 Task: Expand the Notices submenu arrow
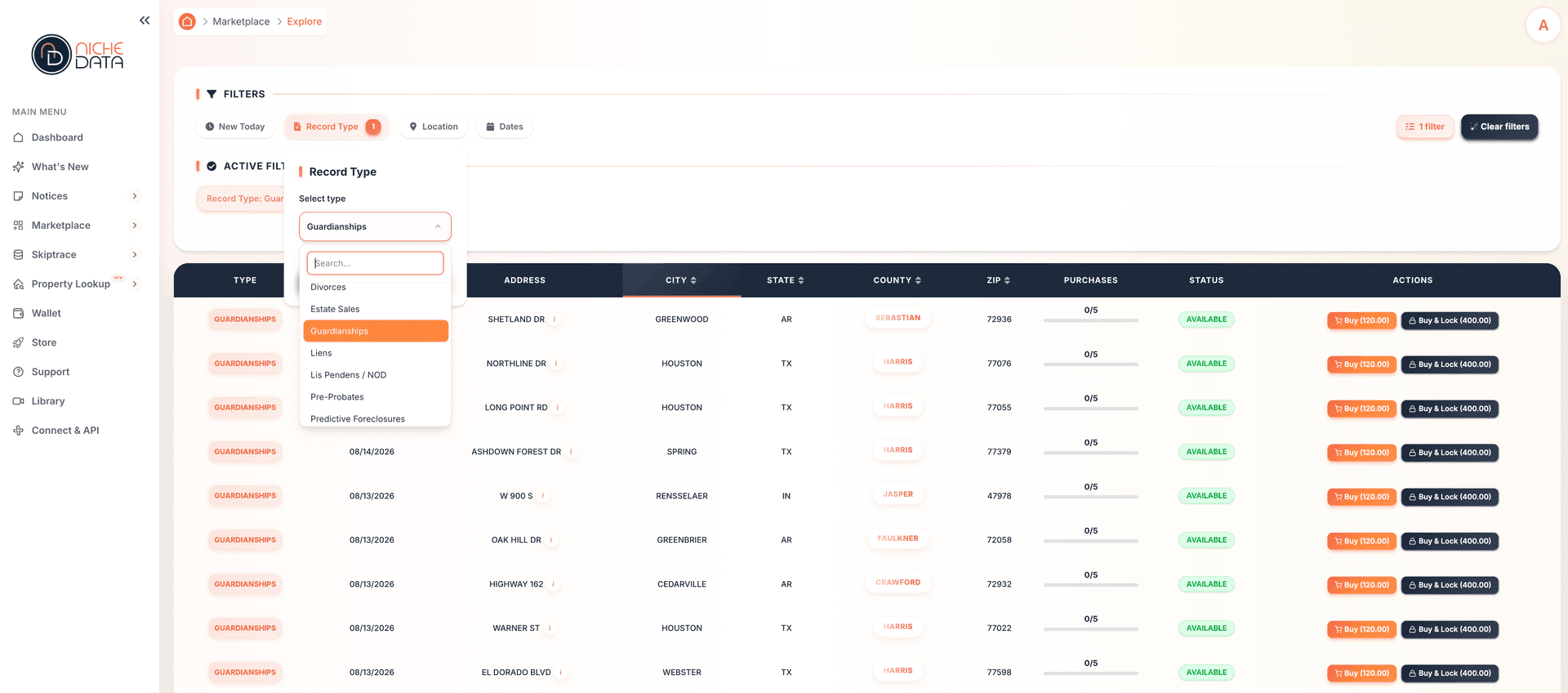(135, 196)
